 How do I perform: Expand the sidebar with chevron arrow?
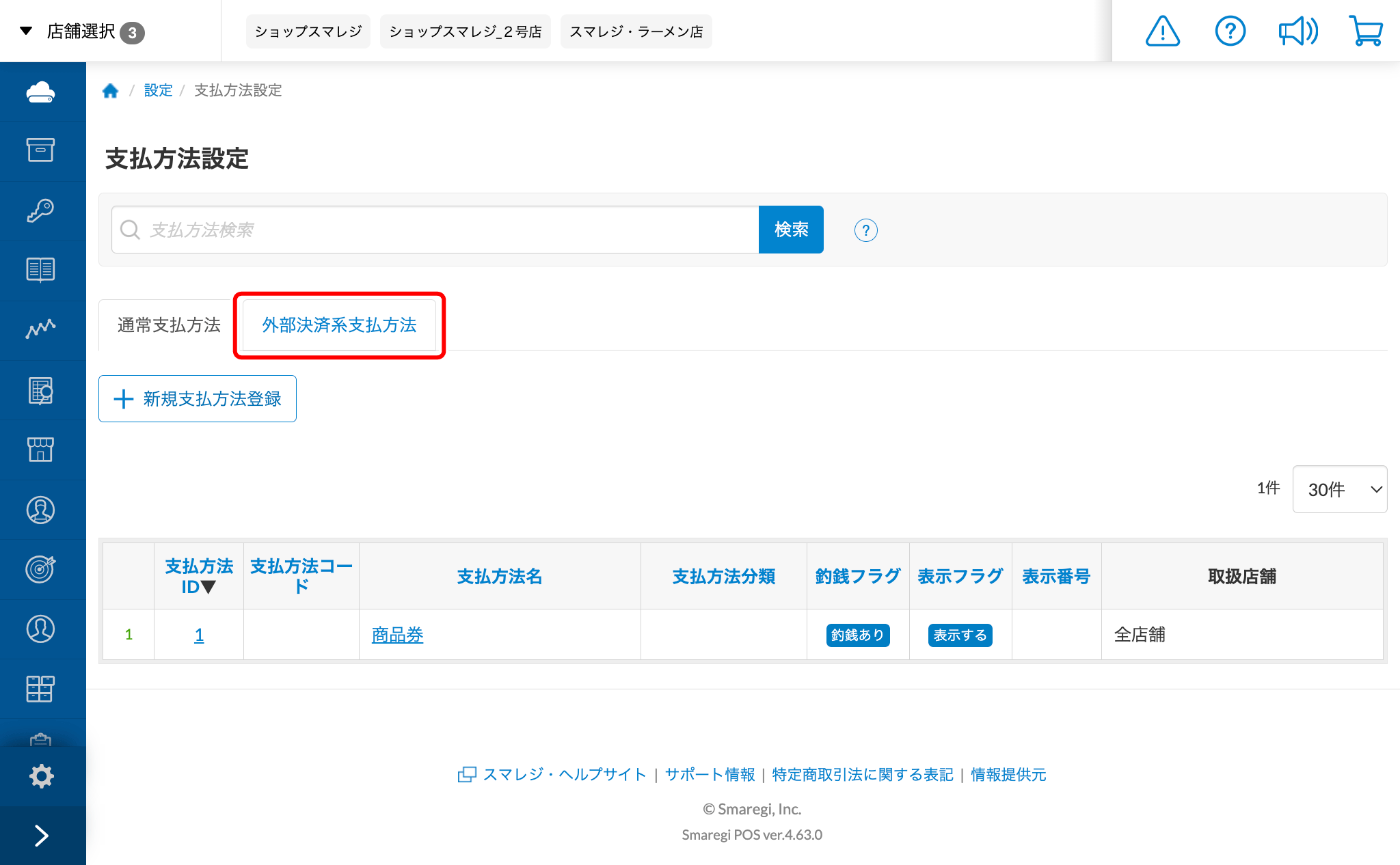[41, 836]
